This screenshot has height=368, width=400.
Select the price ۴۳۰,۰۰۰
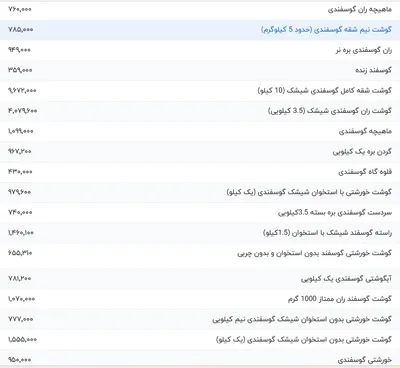[20, 172]
